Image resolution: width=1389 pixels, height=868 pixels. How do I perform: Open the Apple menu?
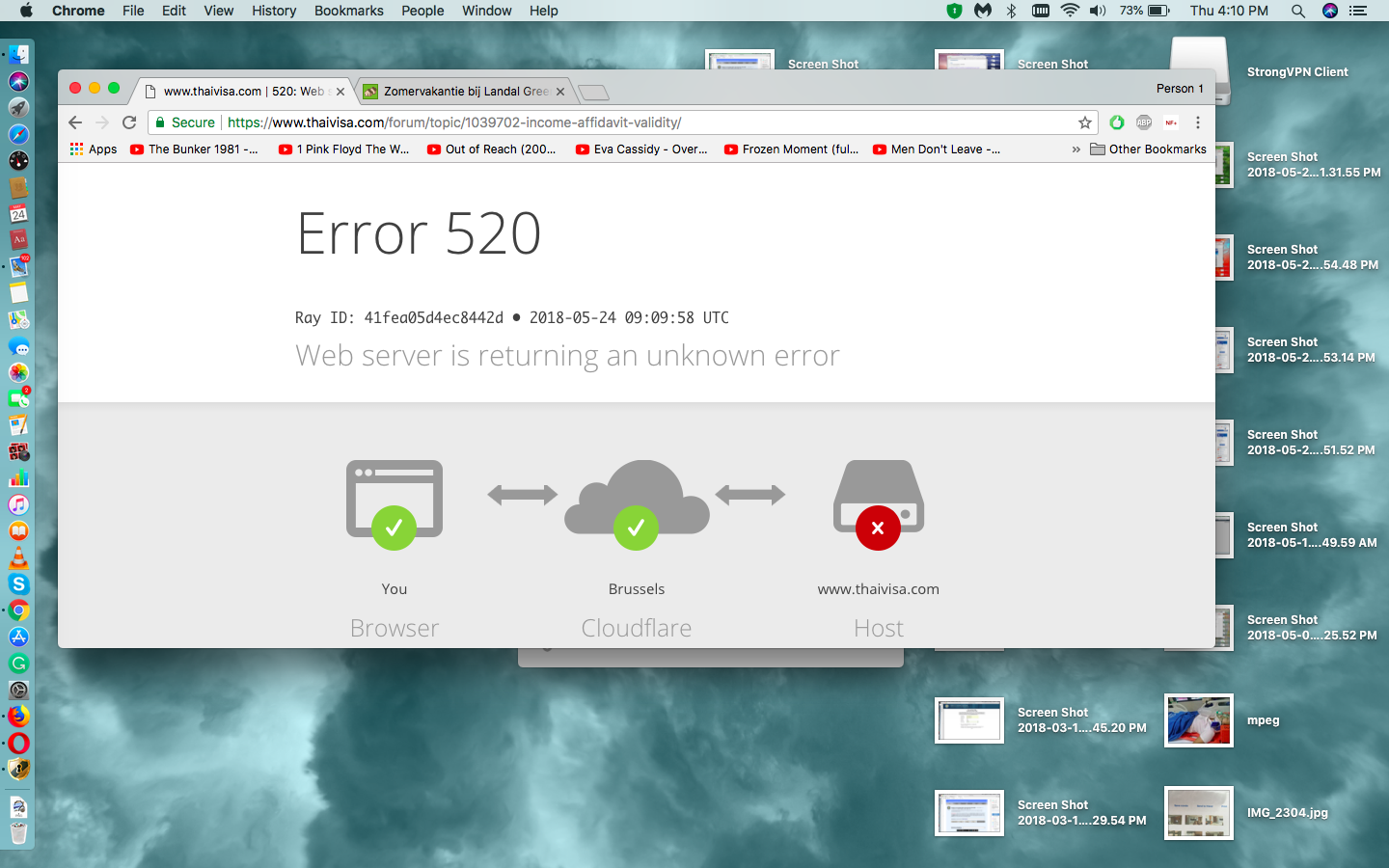click(26, 11)
